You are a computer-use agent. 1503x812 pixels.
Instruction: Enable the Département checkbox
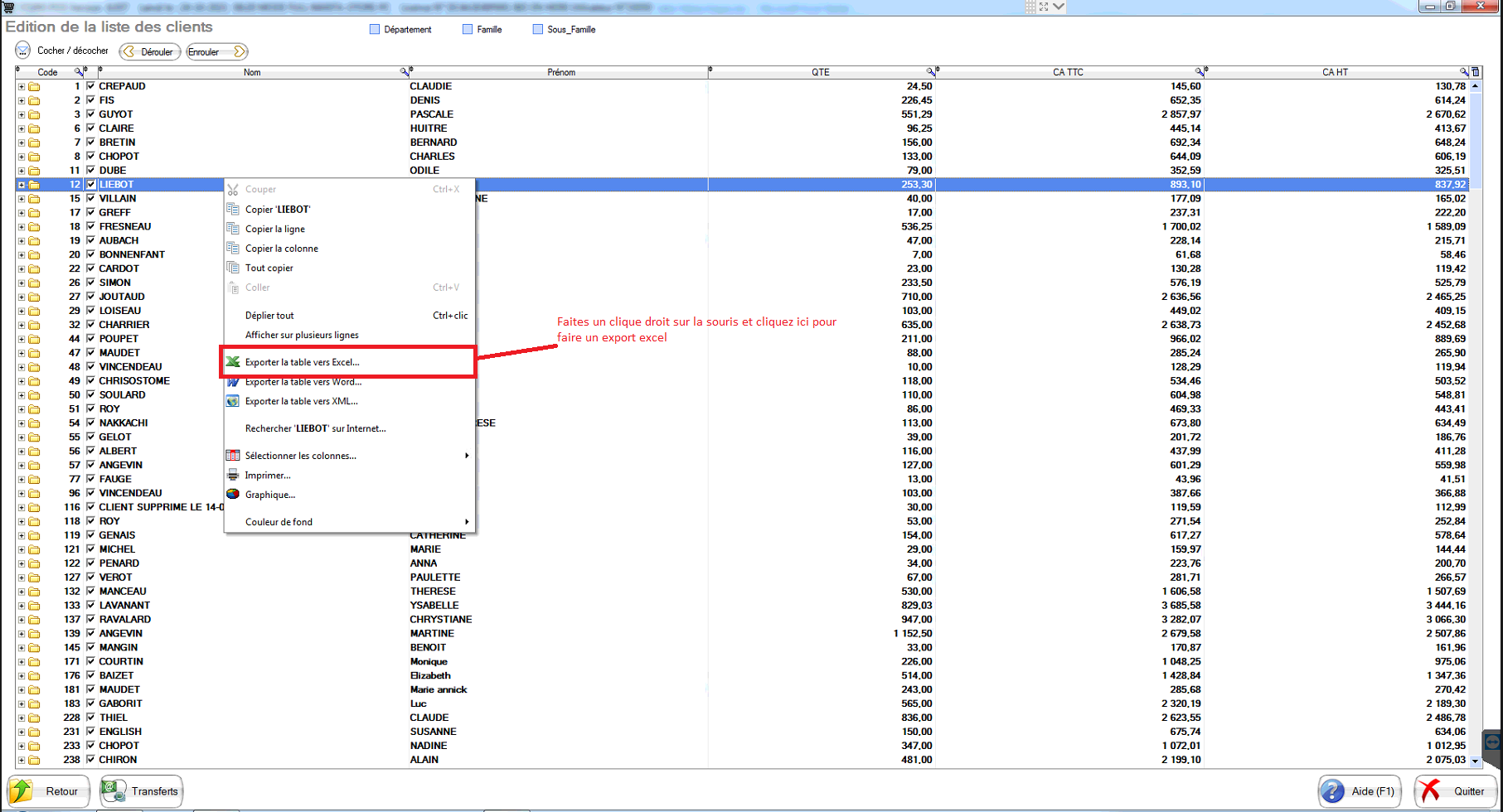375,30
